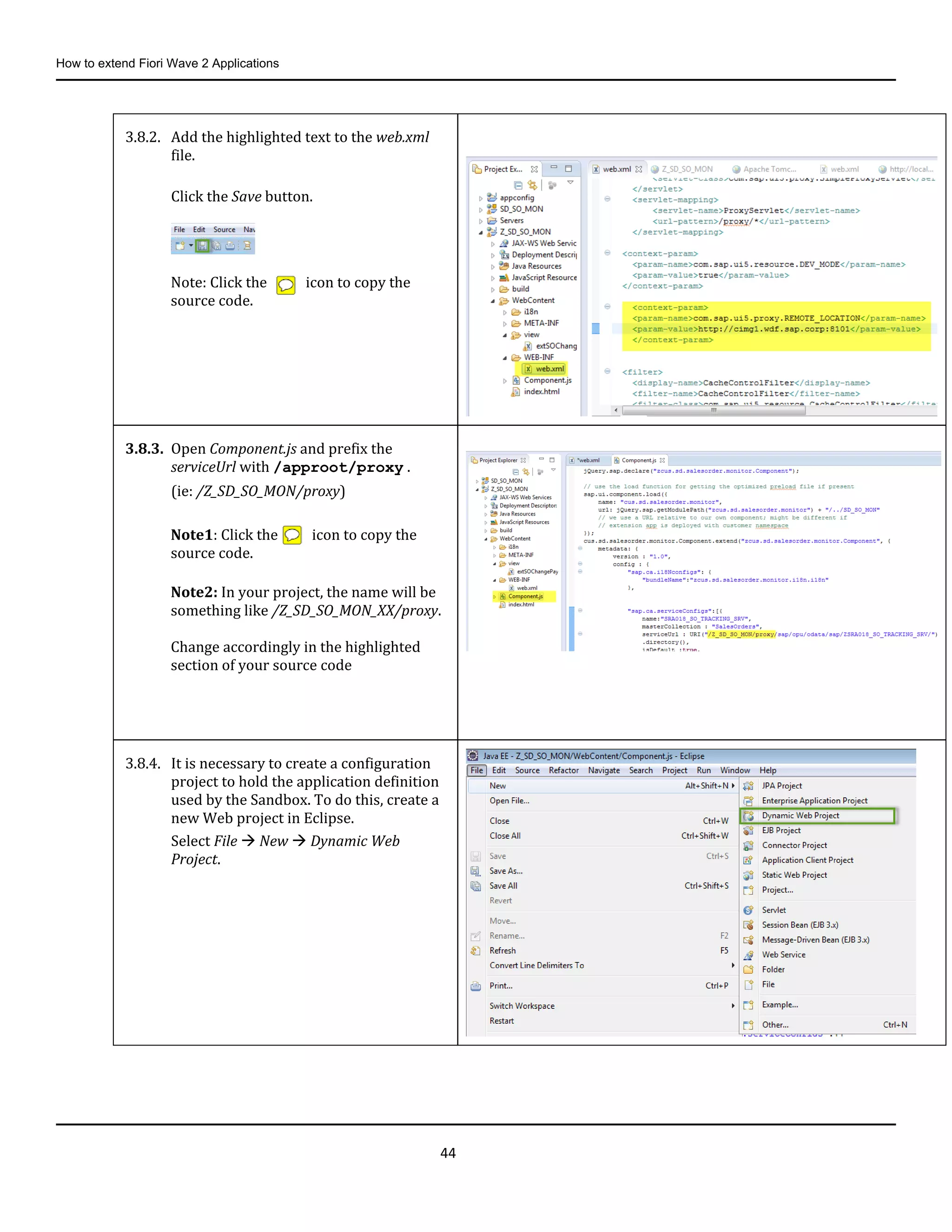Toggle Link with Editor in step 3.8.3 Project Explorer
This screenshot has height=1232, width=952.
coord(526,471)
